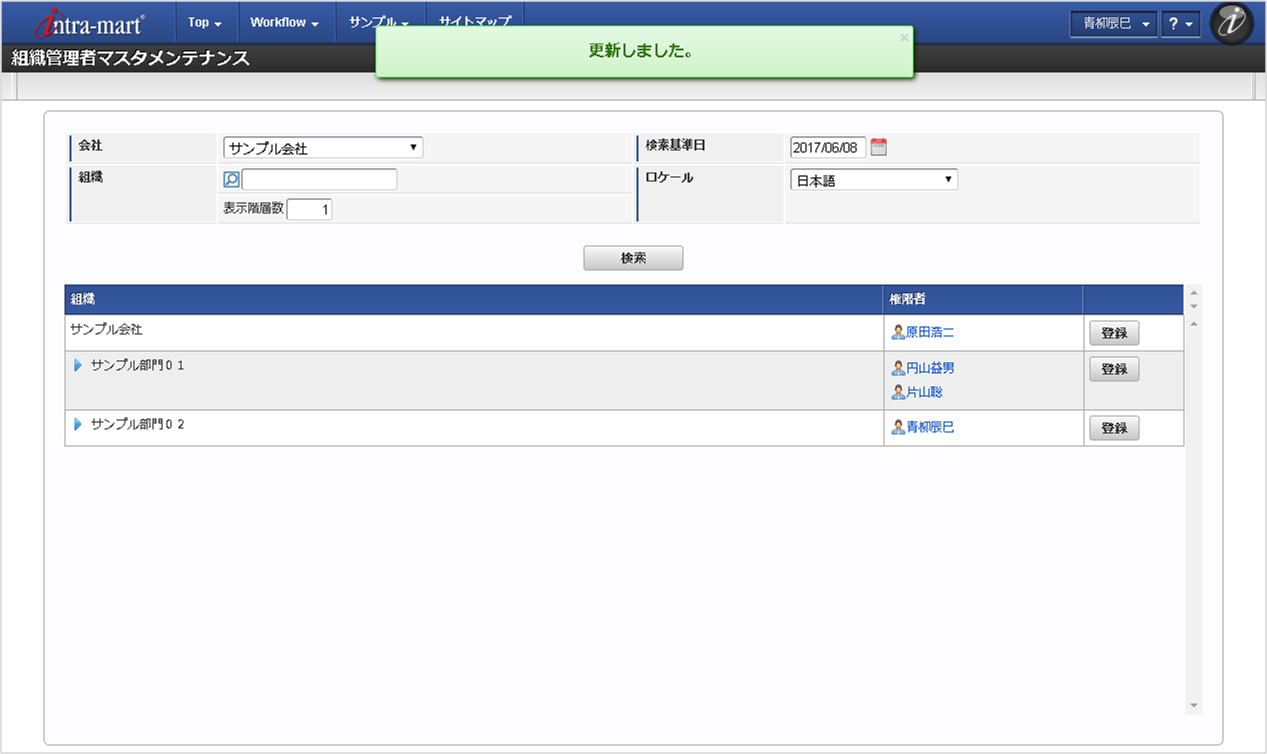Click the round "i" icon at top right
This screenshot has width=1267, height=754.
click(x=1232, y=24)
